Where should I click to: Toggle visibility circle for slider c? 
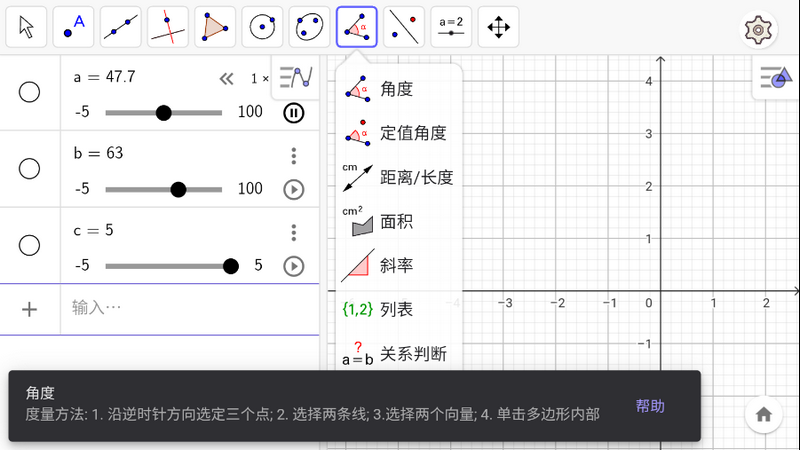[x=30, y=244]
